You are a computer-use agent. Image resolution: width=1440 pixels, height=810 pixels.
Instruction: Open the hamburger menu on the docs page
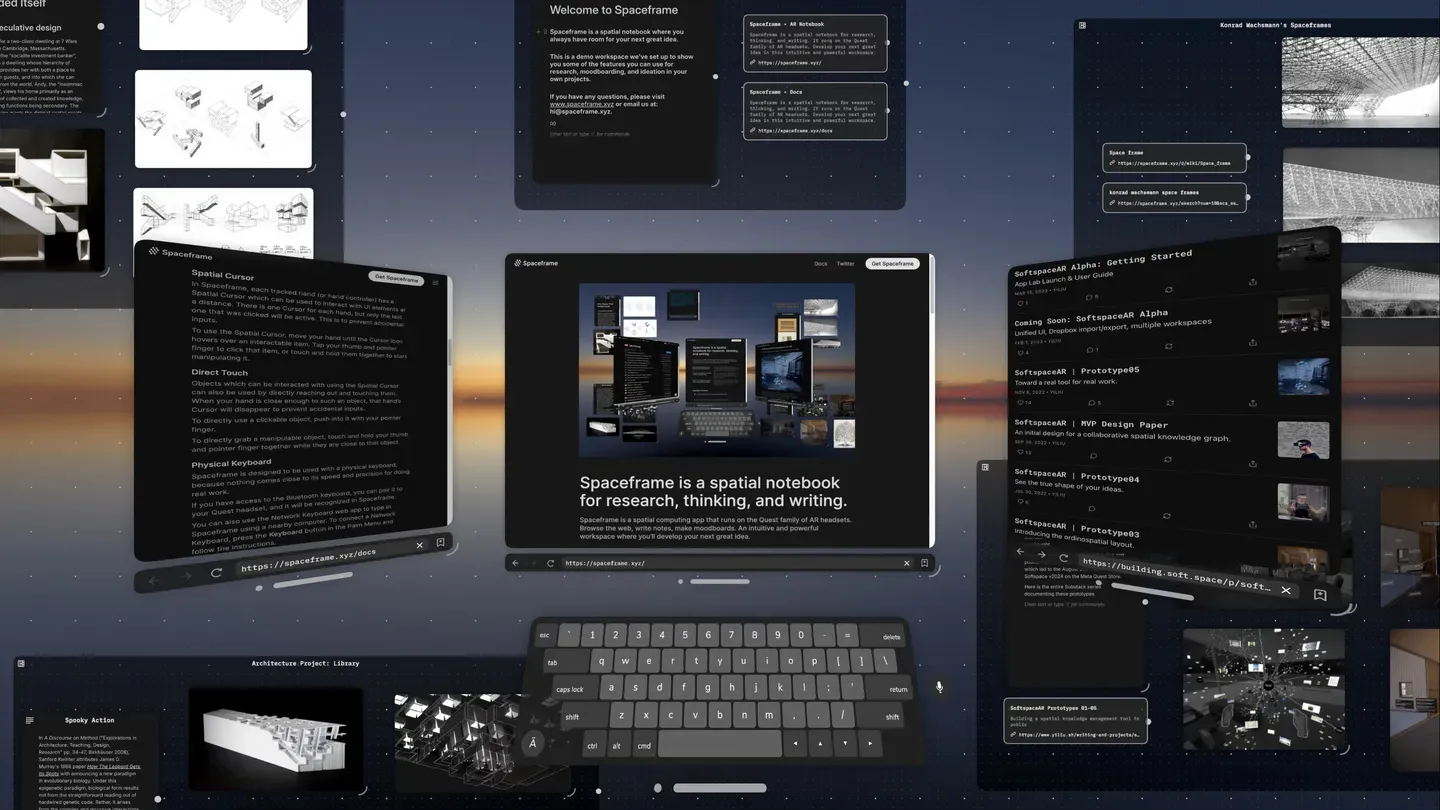pos(434,281)
